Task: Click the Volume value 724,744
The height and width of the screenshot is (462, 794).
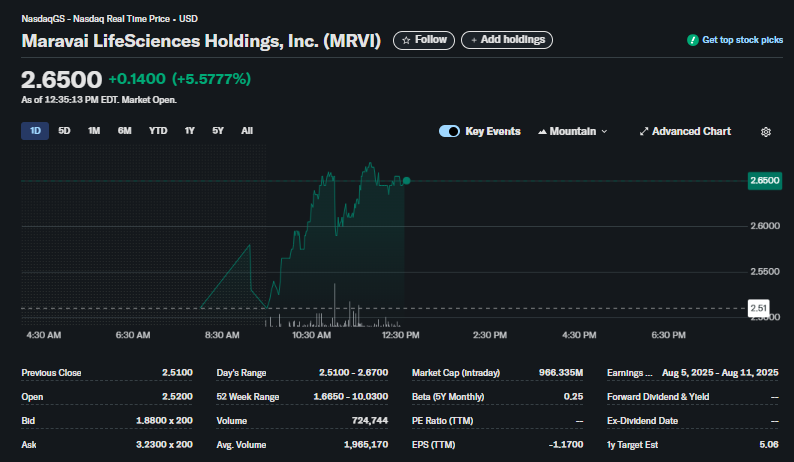Action: coord(370,420)
